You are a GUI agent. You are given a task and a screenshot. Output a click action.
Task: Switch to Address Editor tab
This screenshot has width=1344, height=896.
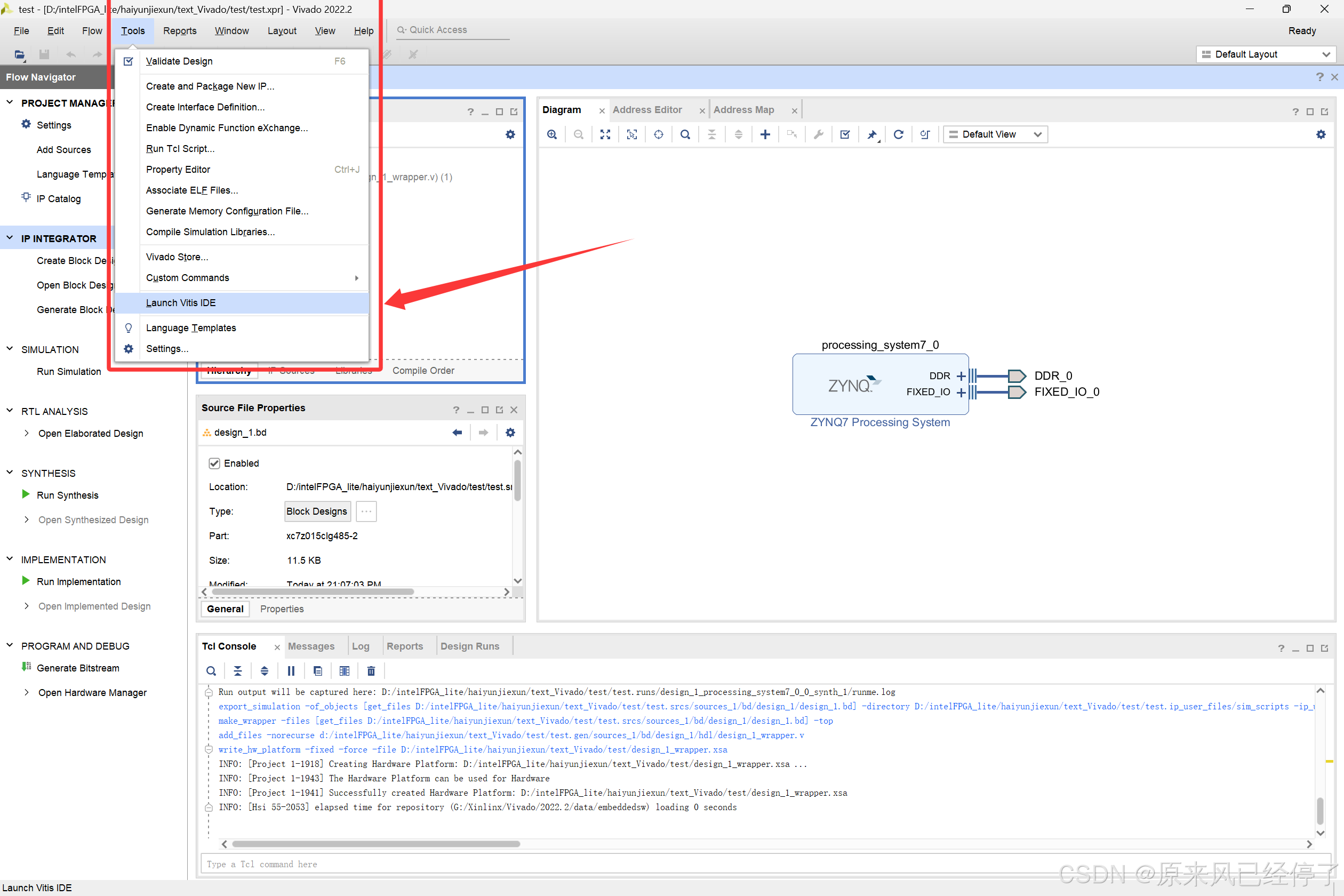[x=647, y=110]
